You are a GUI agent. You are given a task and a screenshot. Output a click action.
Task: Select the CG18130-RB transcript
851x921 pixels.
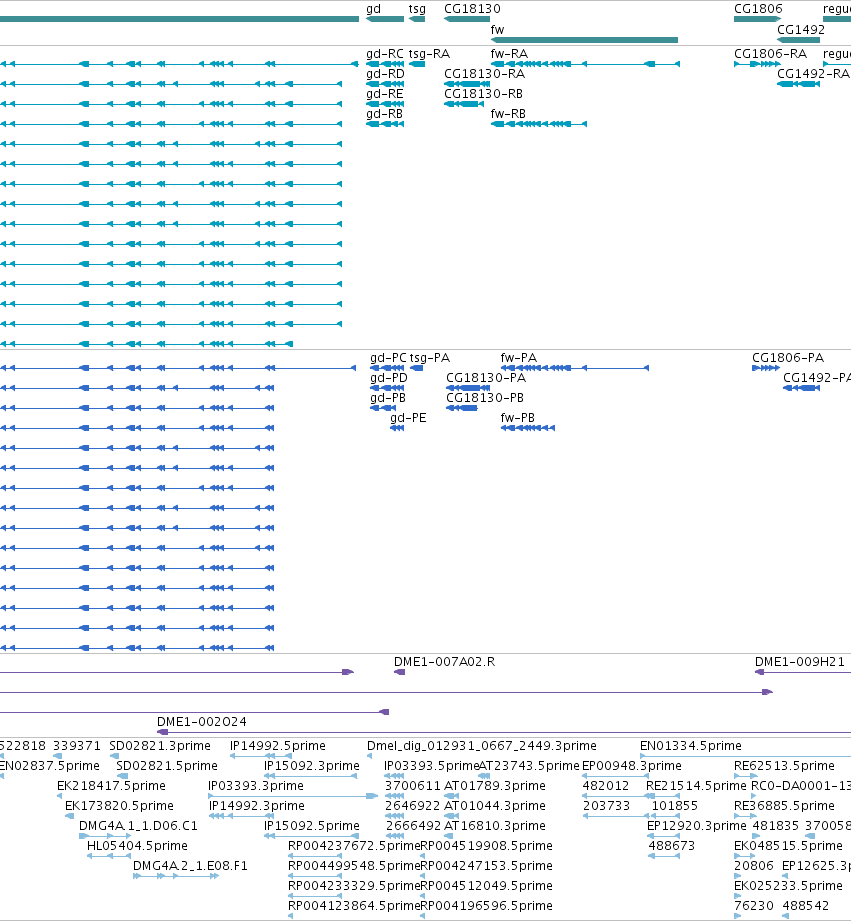click(x=464, y=104)
